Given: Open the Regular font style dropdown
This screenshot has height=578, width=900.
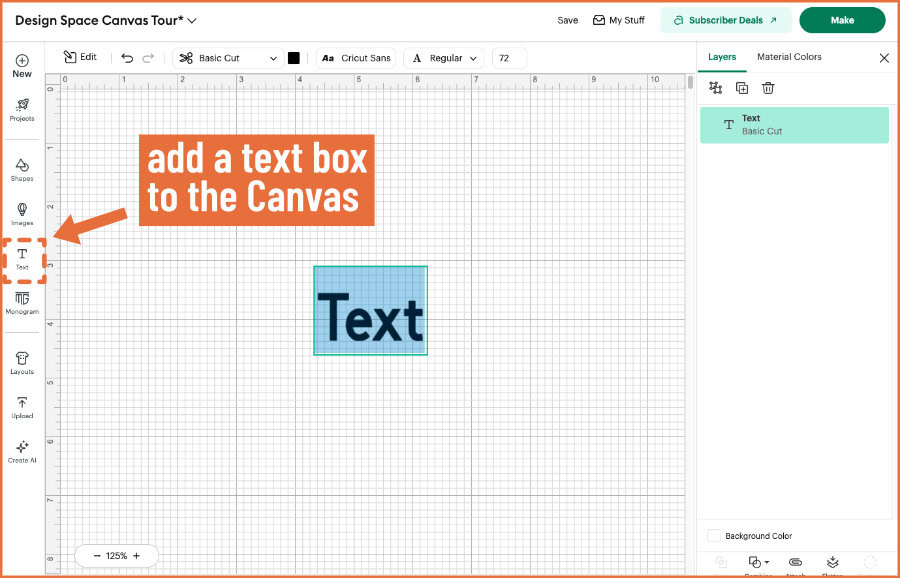Looking at the screenshot, I should (x=444, y=58).
